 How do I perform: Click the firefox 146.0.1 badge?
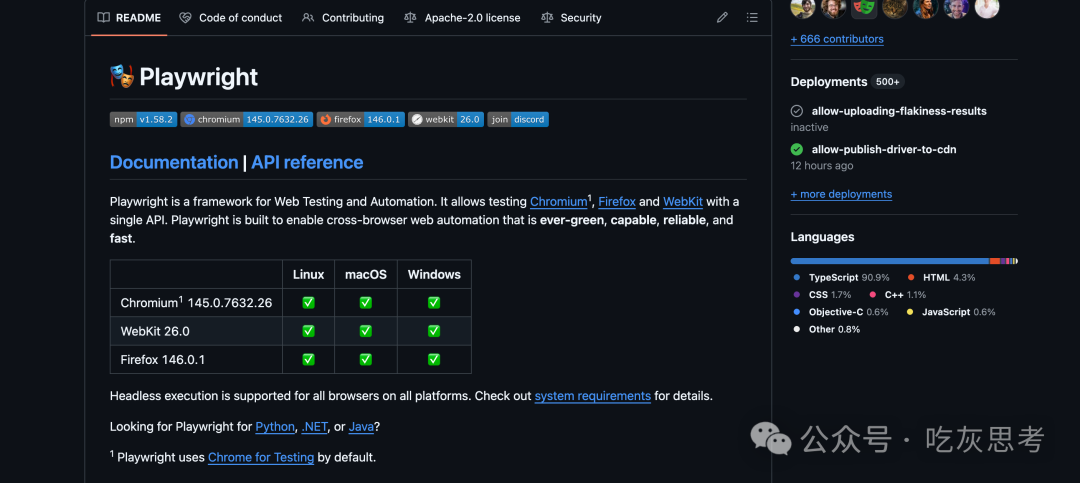(361, 119)
